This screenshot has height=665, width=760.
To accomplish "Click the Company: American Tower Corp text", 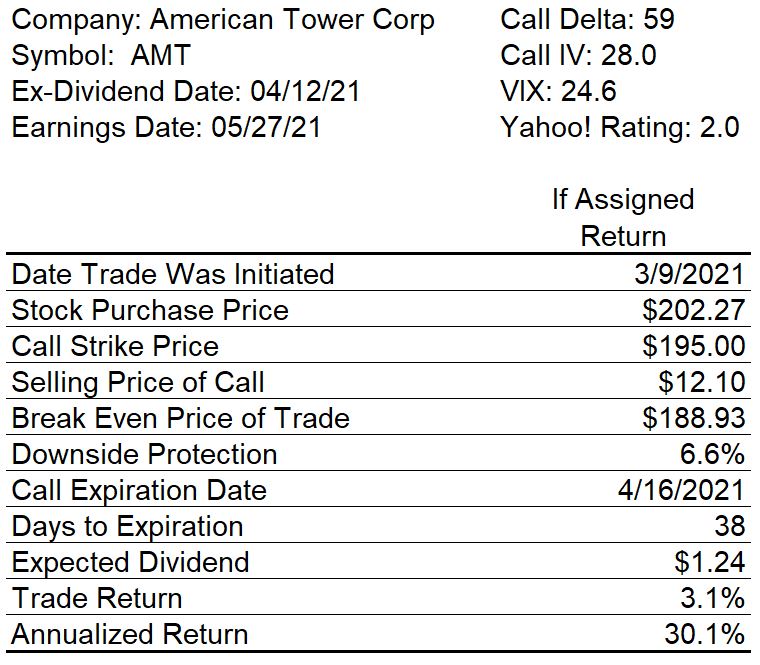I will (x=223, y=21).
